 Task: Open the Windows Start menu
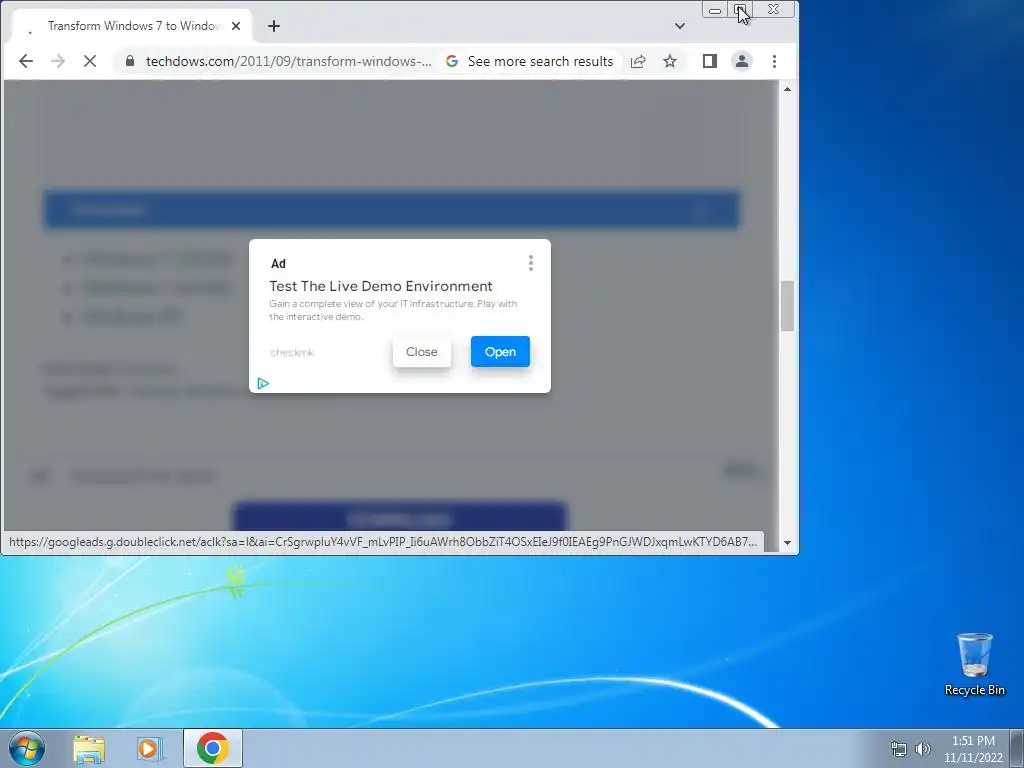point(27,748)
